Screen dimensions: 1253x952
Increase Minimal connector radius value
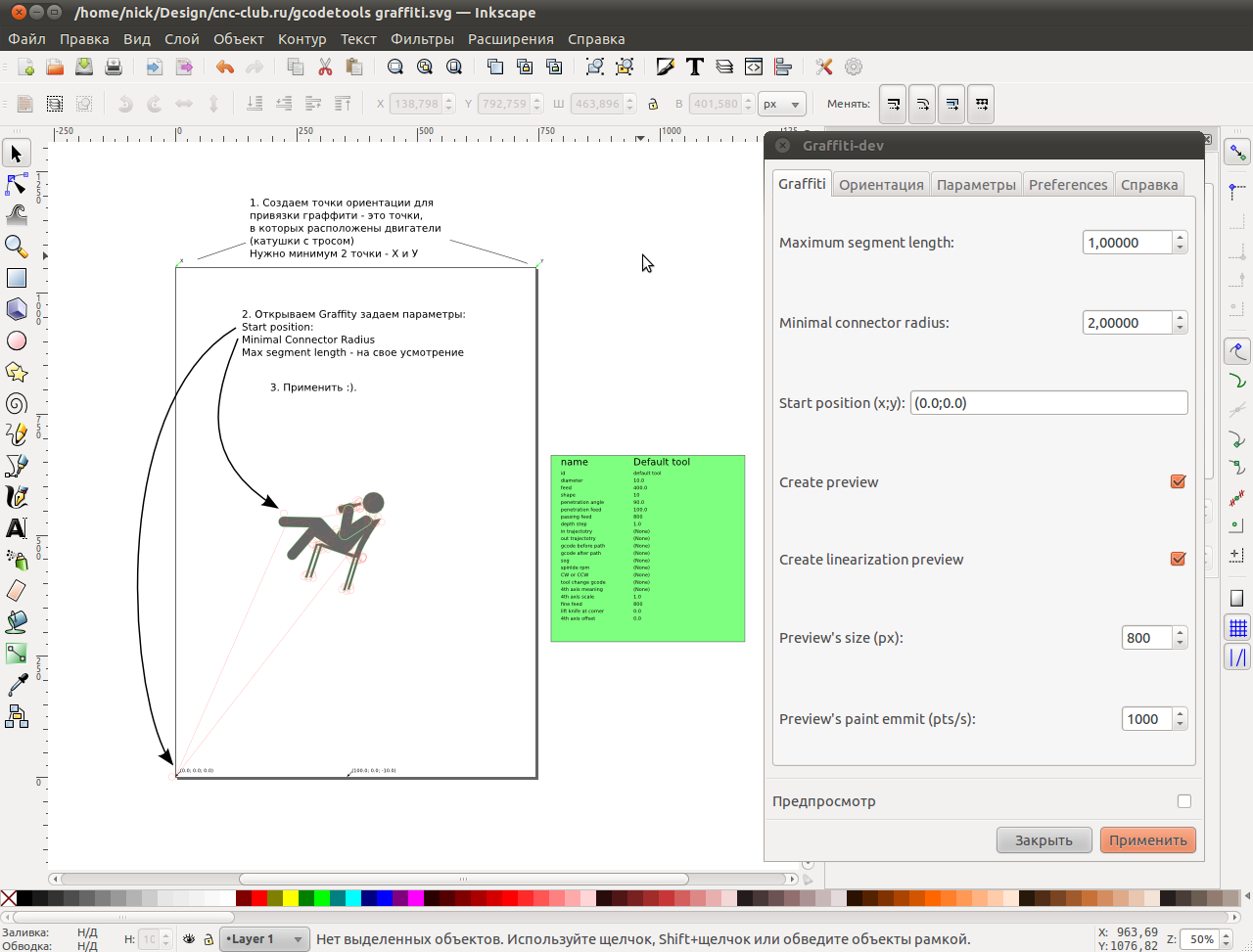pos(1181,318)
